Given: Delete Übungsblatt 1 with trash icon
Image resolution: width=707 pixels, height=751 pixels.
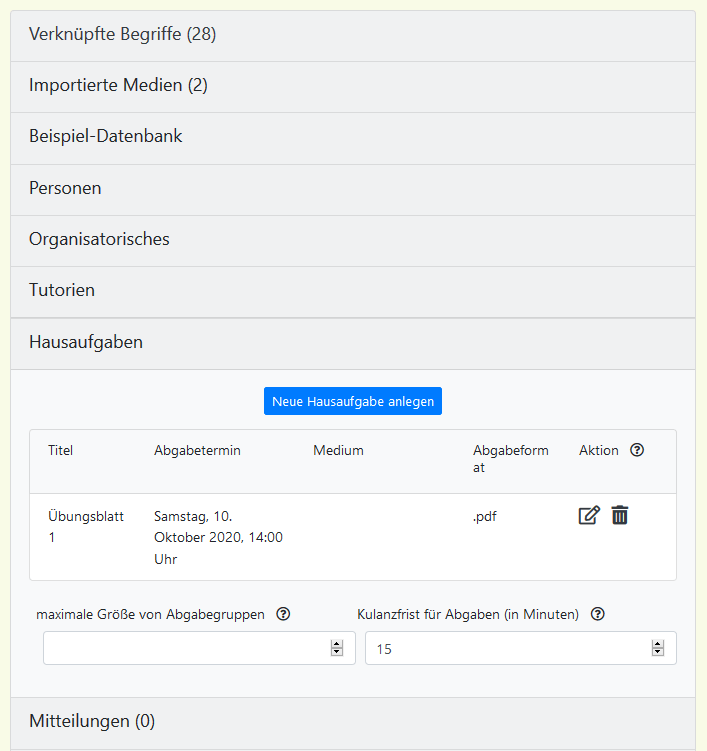Looking at the screenshot, I should [x=620, y=516].
